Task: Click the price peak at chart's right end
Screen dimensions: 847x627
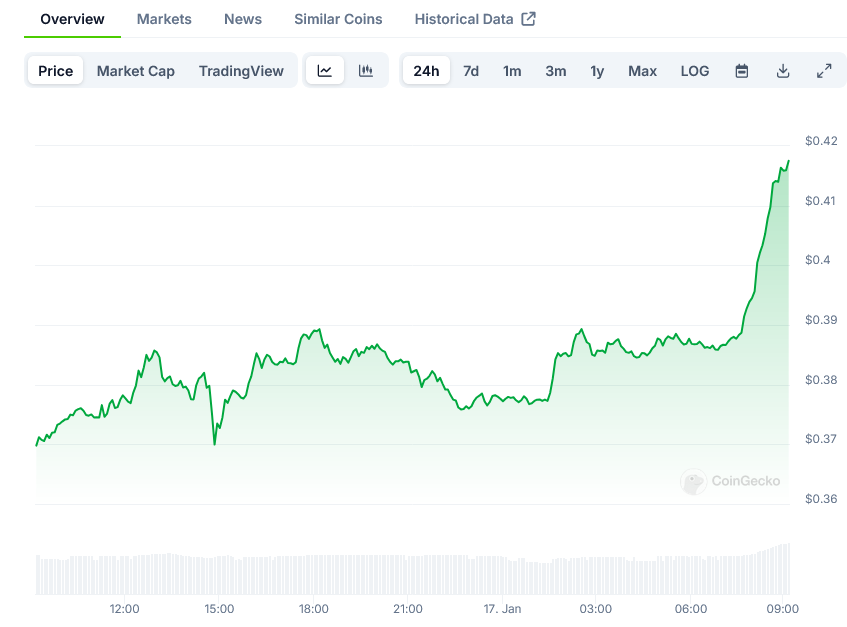Action: [x=788, y=161]
